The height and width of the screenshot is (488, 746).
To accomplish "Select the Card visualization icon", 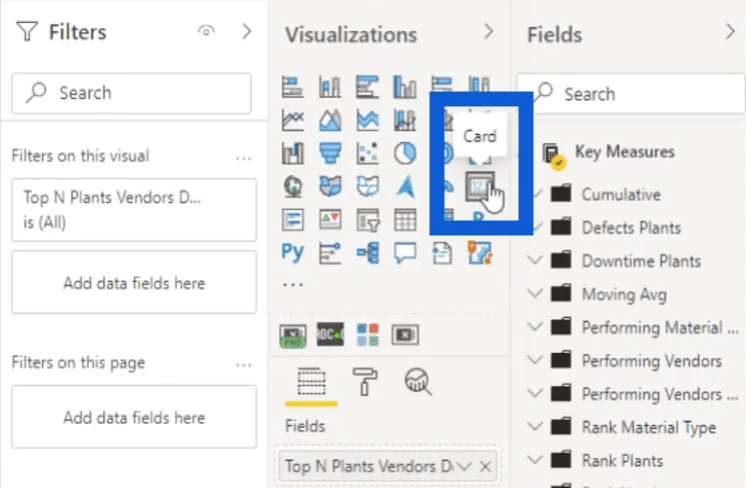I will [x=479, y=186].
